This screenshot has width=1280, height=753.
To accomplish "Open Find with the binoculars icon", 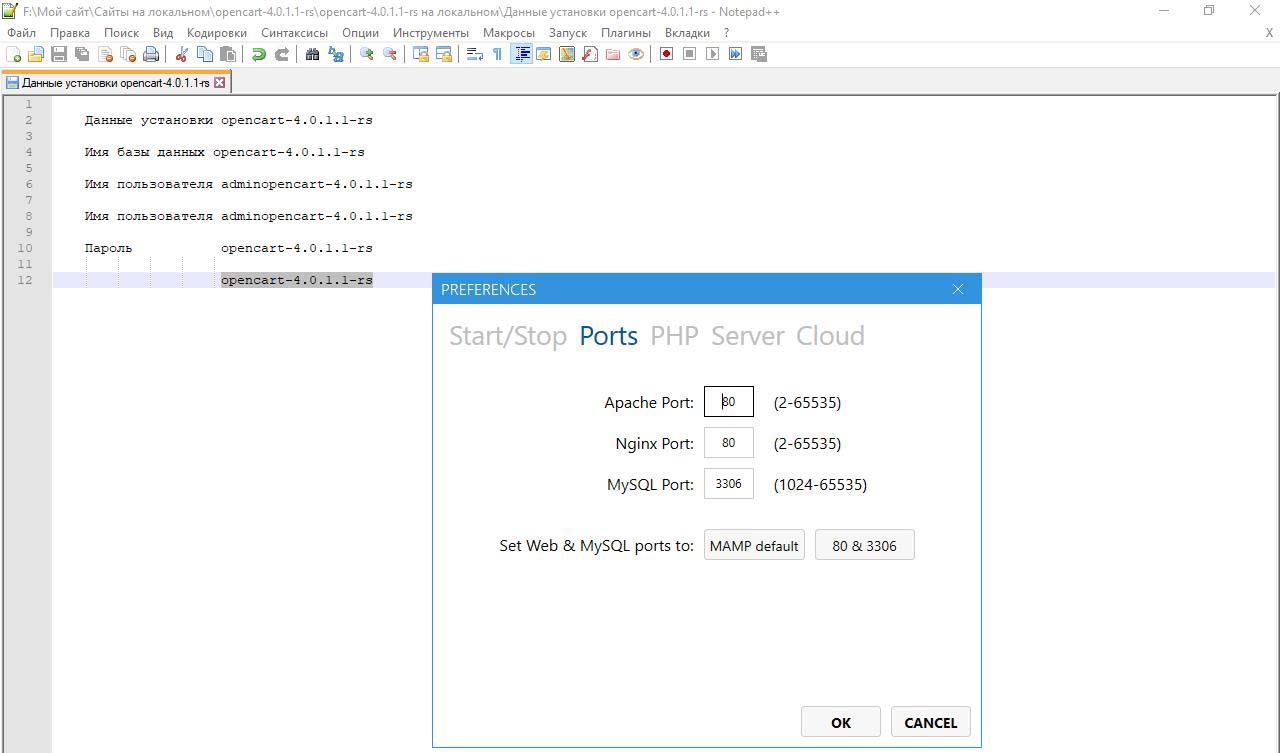I will [312, 54].
